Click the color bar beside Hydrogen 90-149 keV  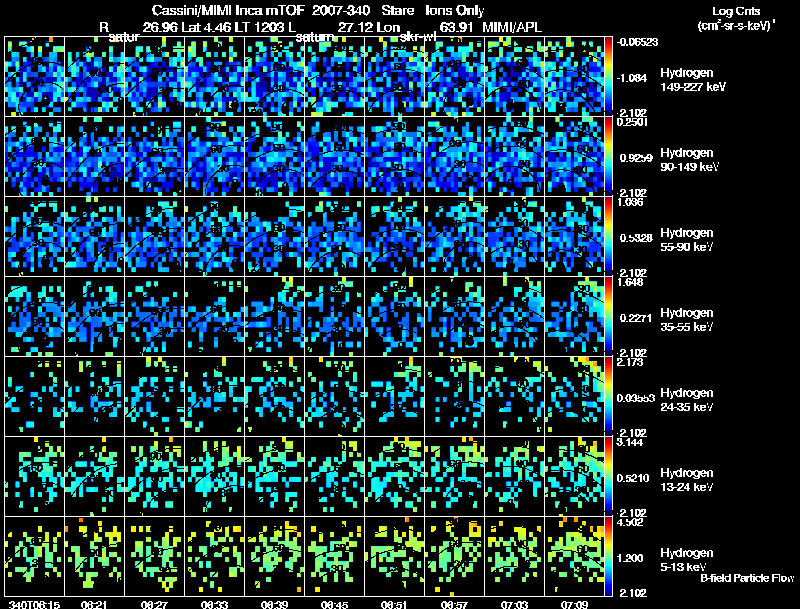point(608,156)
